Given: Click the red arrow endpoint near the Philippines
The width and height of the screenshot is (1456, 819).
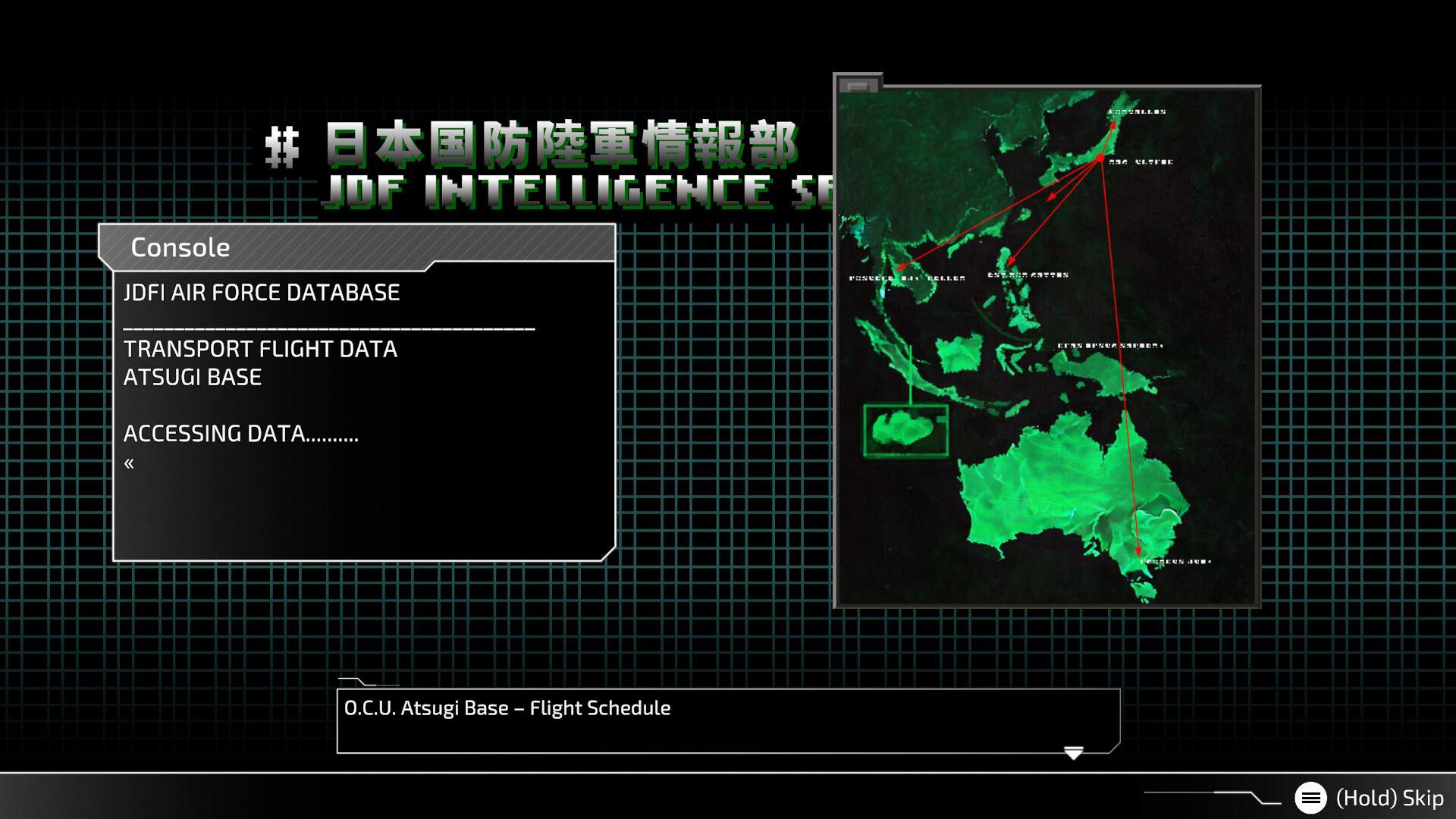Looking at the screenshot, I should click(1011, 262).
